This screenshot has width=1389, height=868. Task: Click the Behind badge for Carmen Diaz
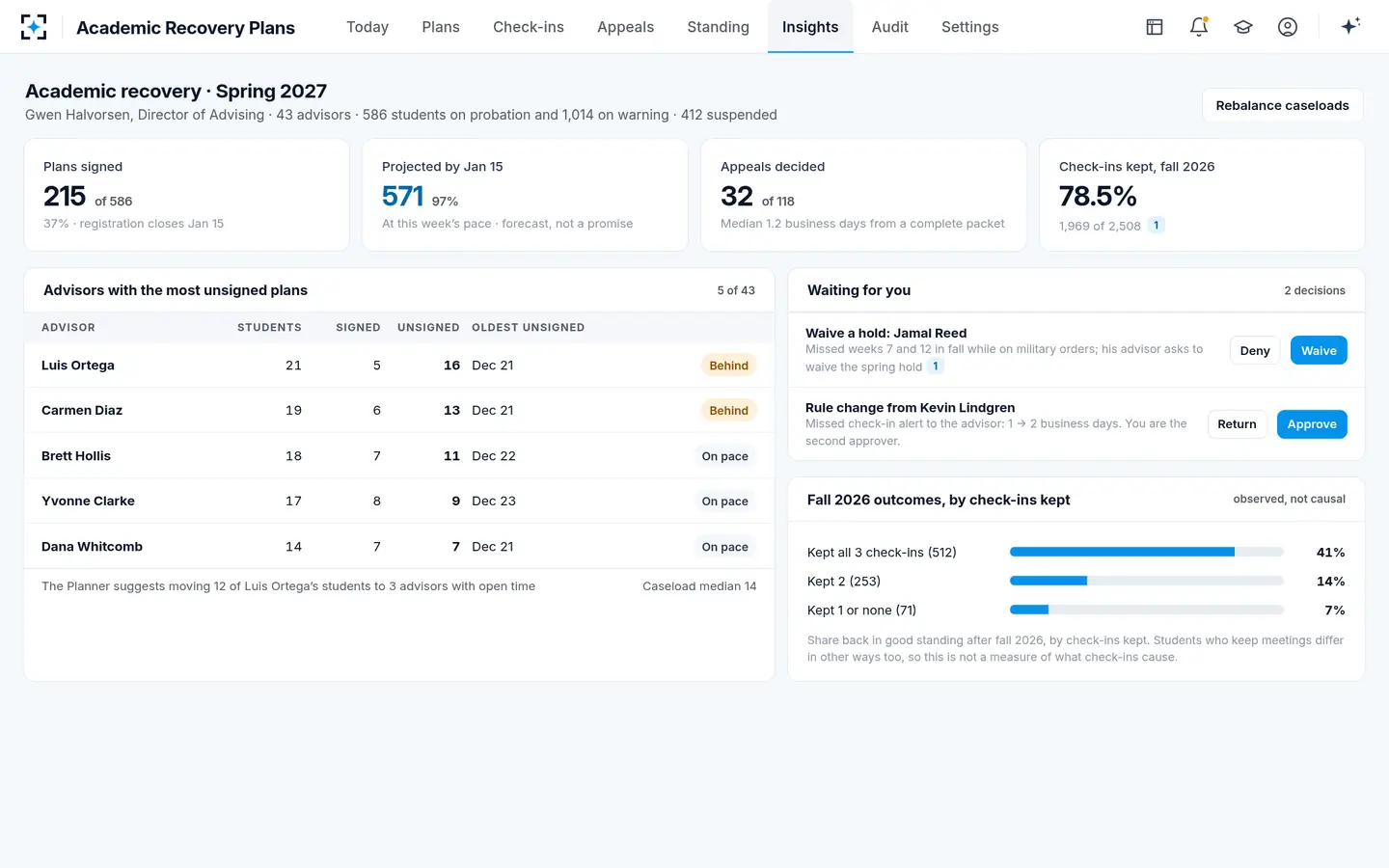728,411
